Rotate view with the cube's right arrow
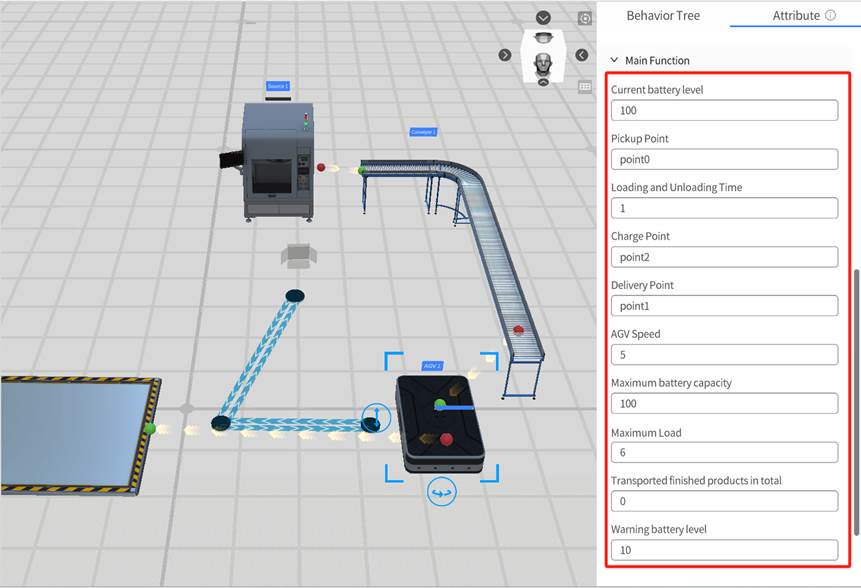861x588 pixels. (582, 55)
